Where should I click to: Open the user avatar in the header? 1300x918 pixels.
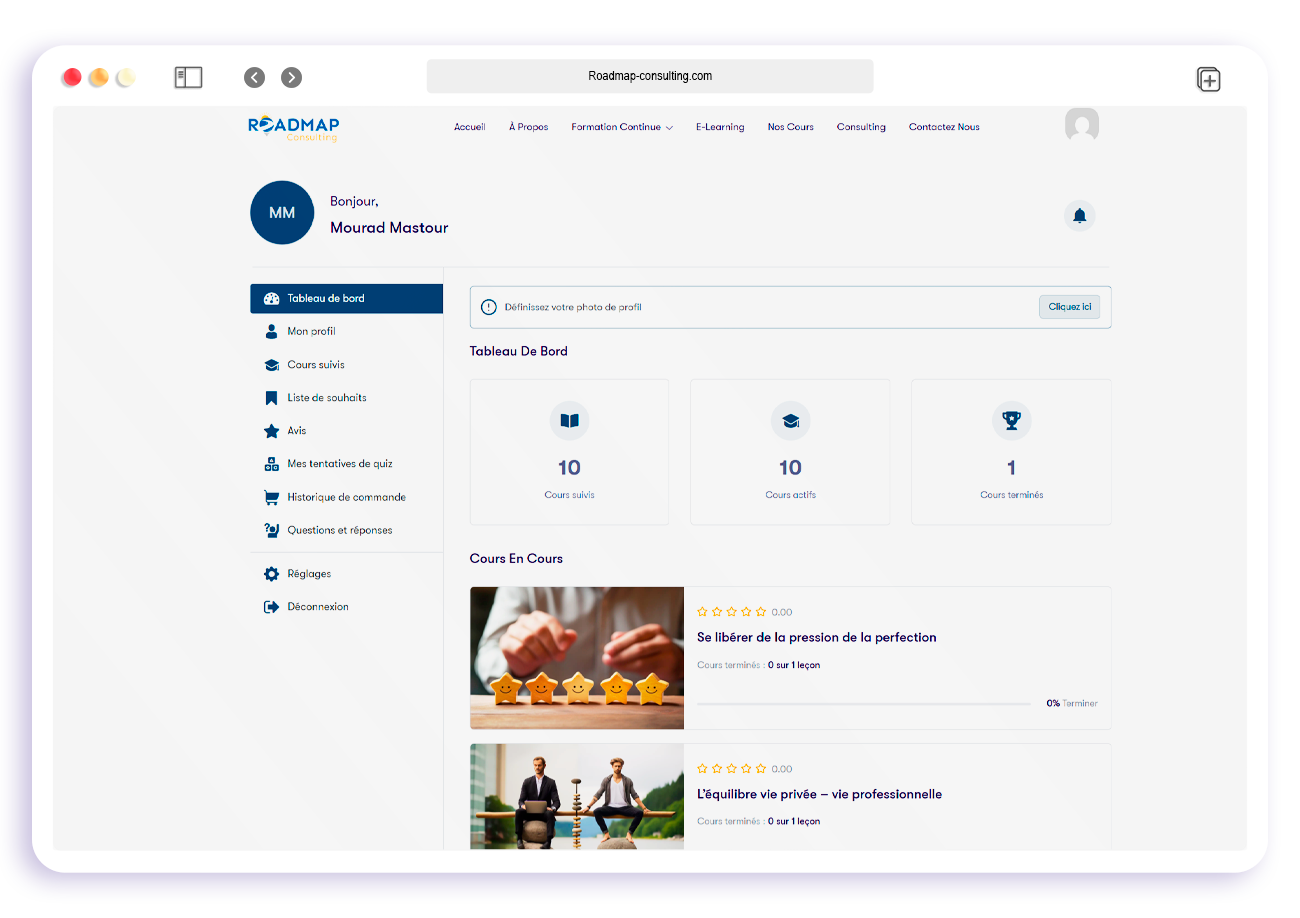tap(1082, 126)
